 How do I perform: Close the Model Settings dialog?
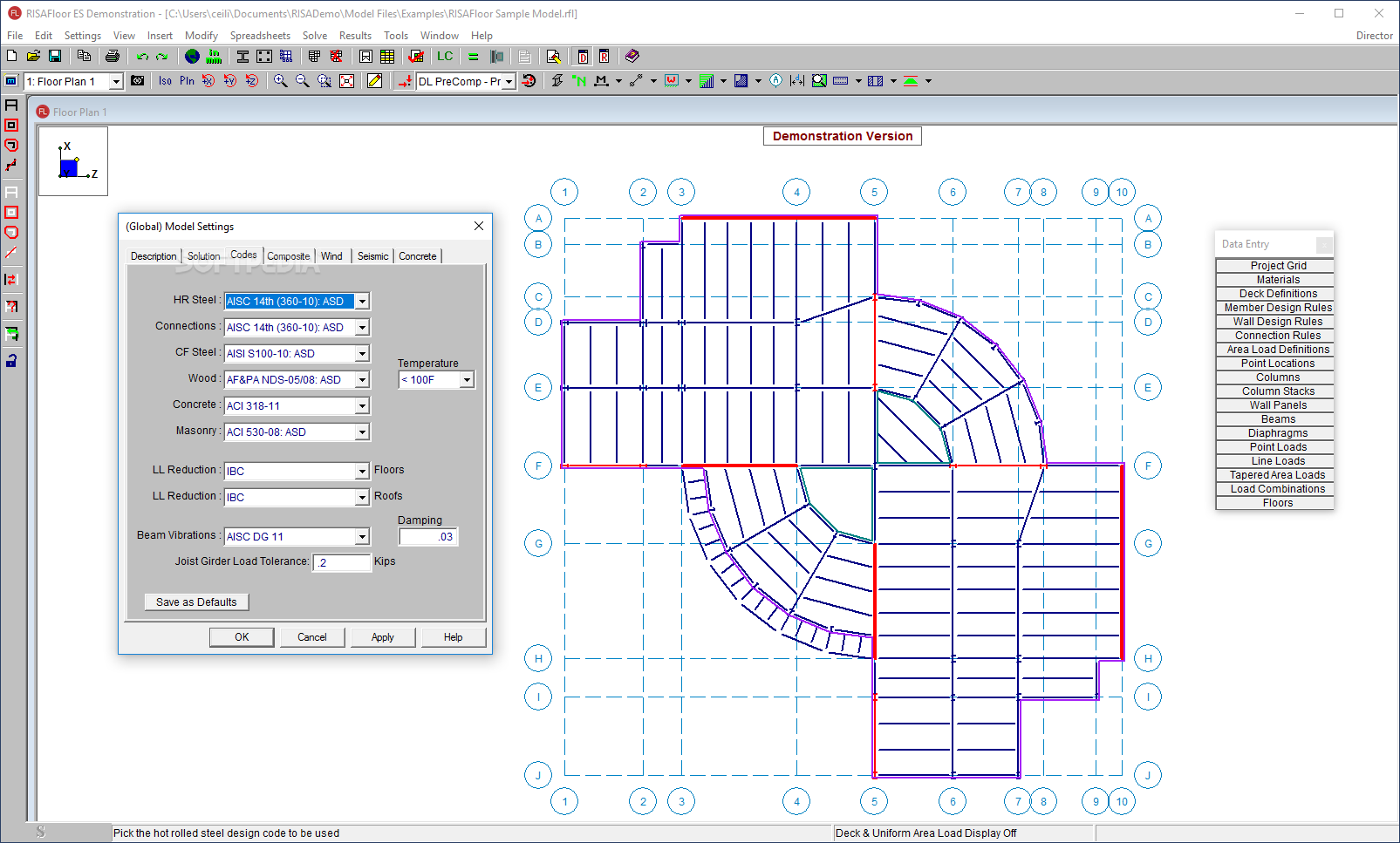[x=479, y=226]
